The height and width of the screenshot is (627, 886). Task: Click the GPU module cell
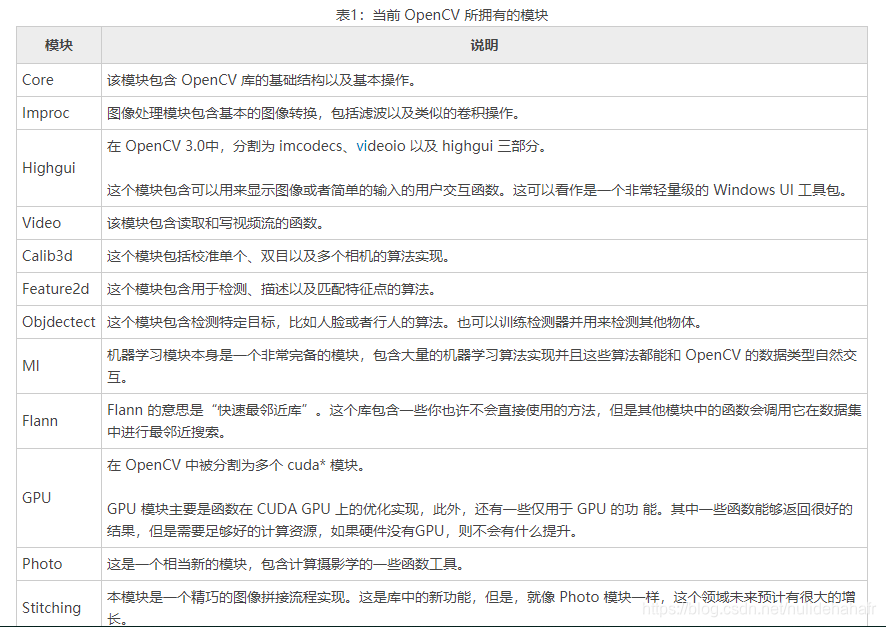(59, 498)
